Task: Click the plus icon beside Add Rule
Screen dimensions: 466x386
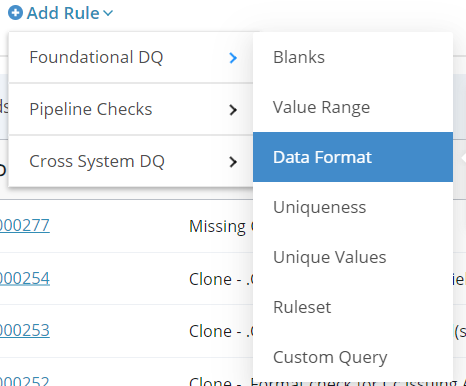Action: click(15, 13)
